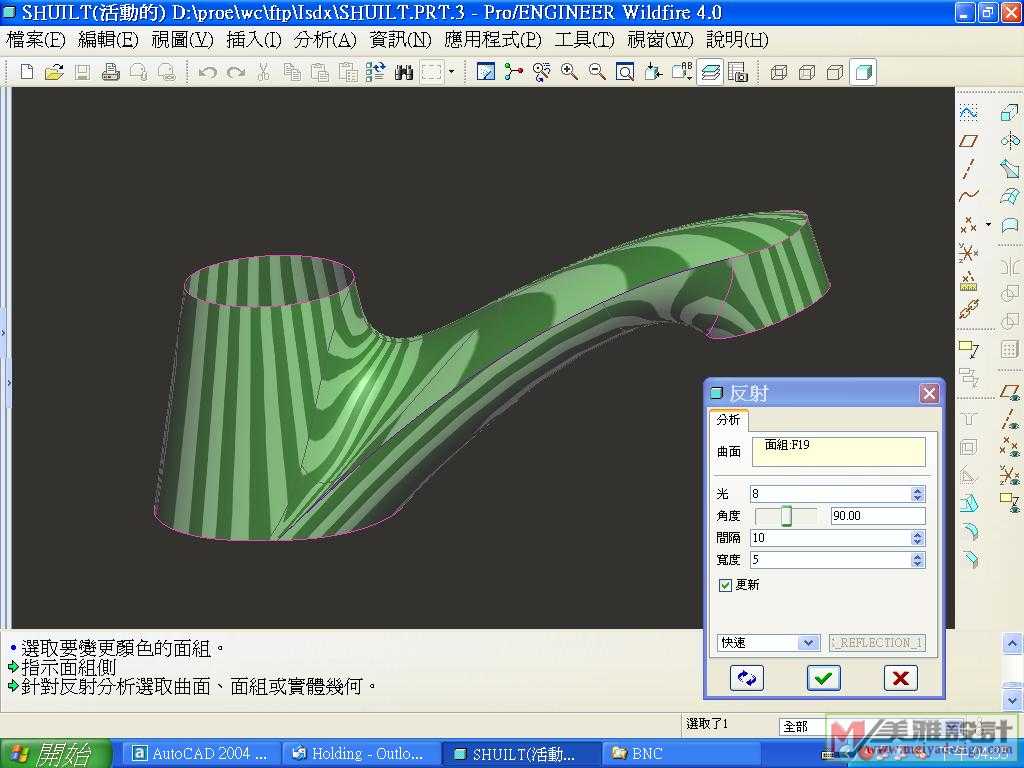This screenshot has height=768, width=1024.
Task: Switch to AutoCAD 2004 in taskbar
Action: (200, 753)
